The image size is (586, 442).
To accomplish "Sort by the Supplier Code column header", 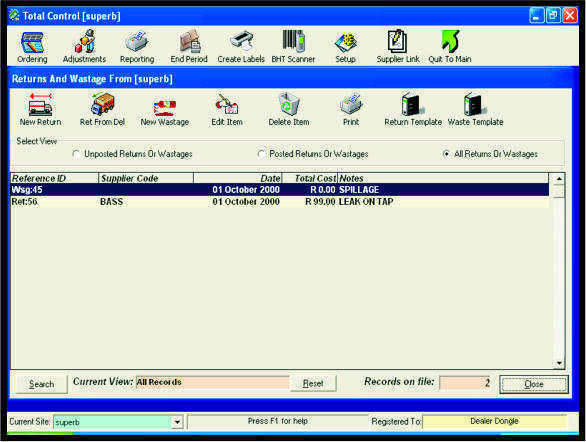I will (146, 178).
